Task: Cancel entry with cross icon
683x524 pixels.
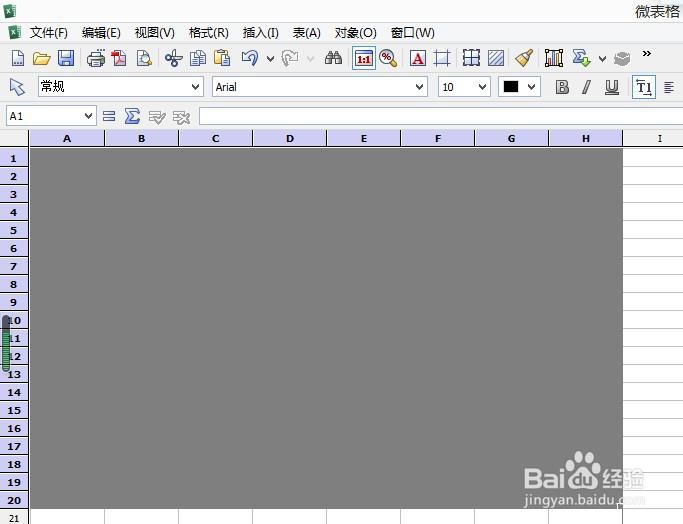Action: [181, 117]
